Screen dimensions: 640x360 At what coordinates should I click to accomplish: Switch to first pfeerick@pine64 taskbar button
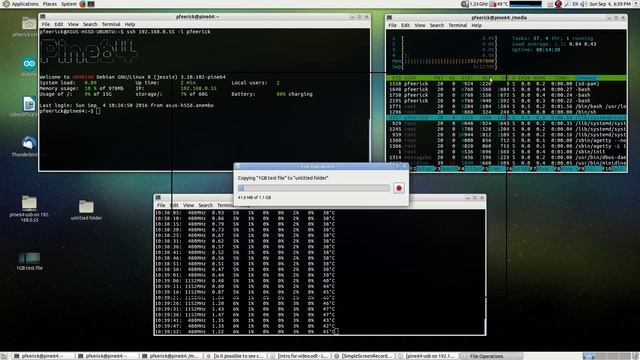(42, 356)
